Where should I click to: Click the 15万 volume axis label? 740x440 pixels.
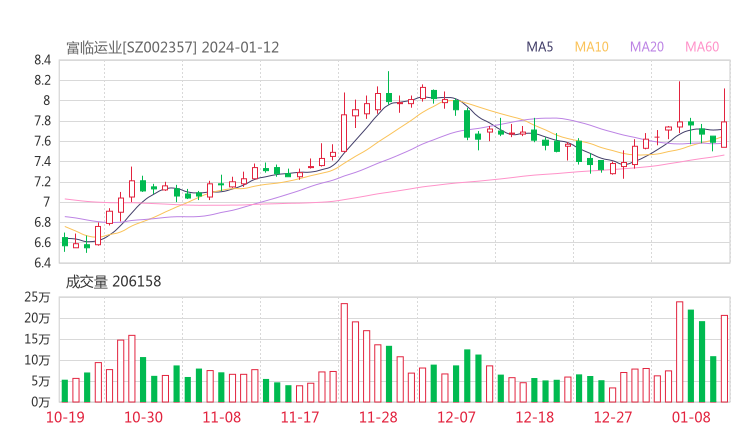click(x=37, y=339)
